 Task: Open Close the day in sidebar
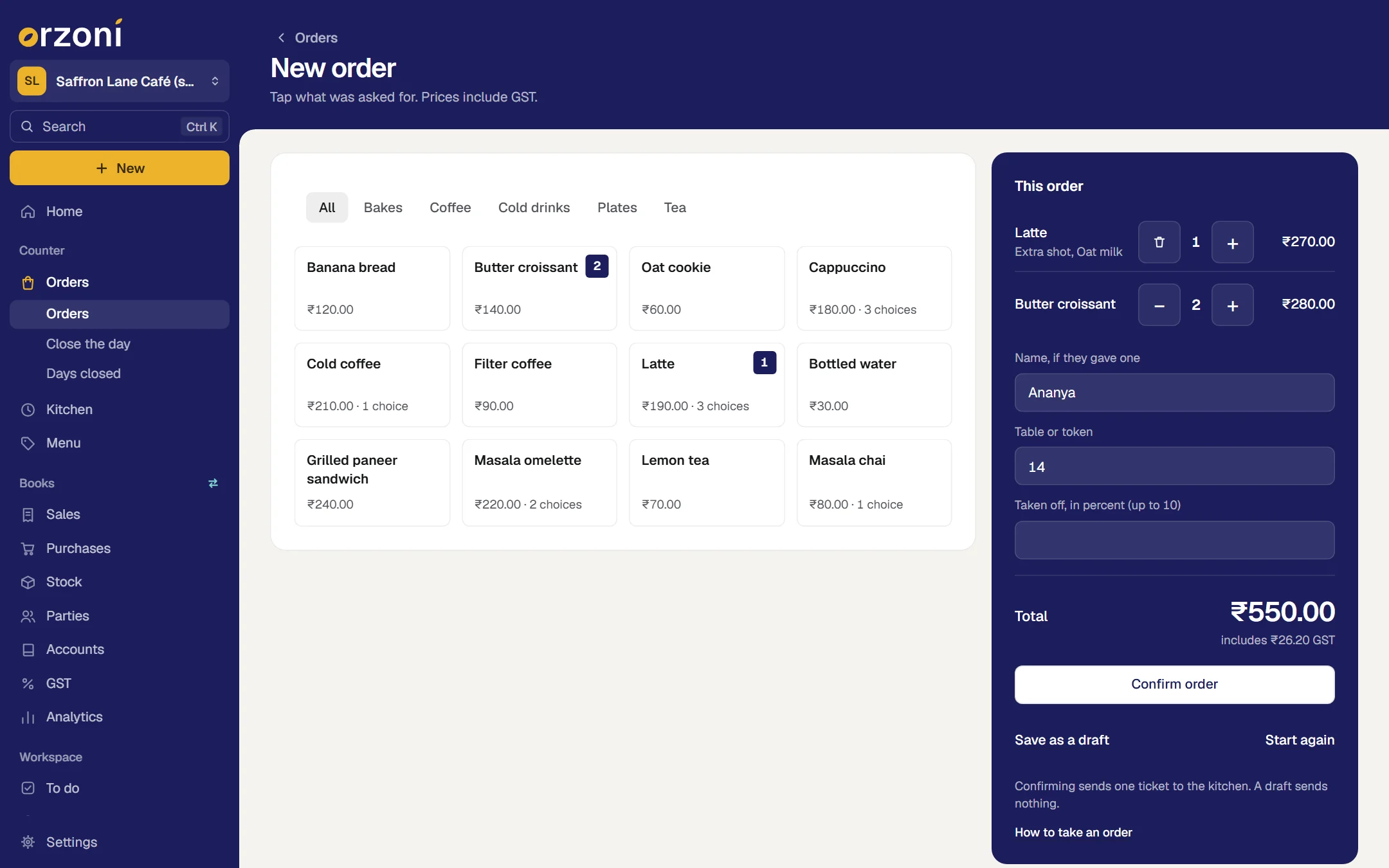point(119,344)
